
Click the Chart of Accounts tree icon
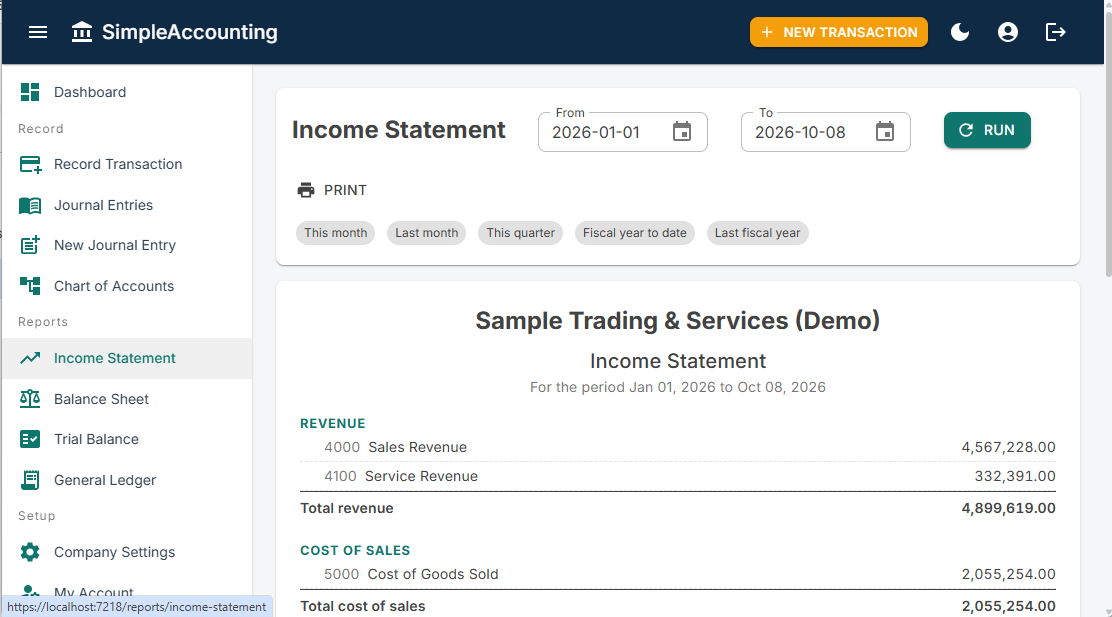tap(30, 286)
